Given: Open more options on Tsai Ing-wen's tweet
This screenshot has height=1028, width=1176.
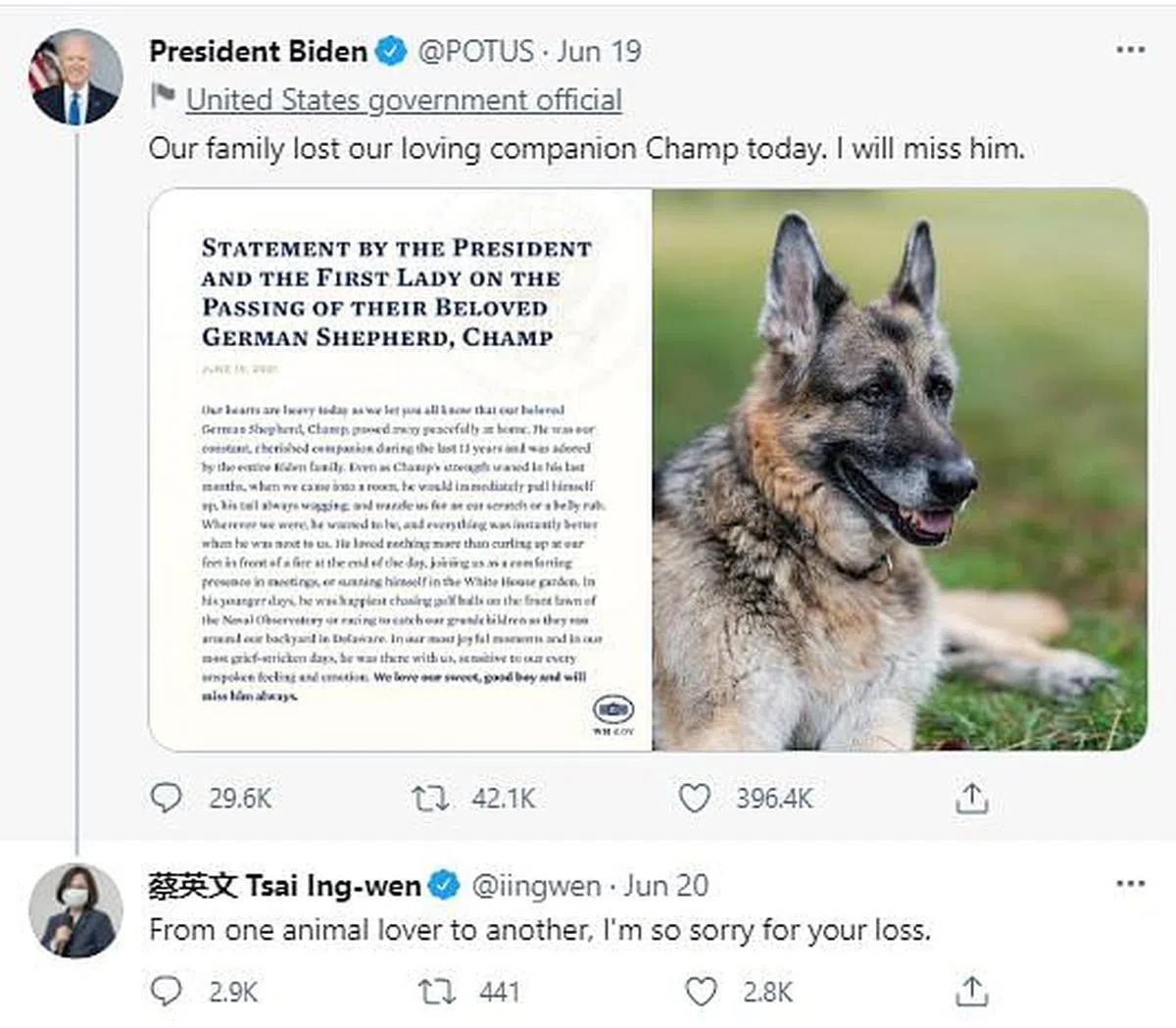Looking at the screenshot, I should pos(1130,884).
